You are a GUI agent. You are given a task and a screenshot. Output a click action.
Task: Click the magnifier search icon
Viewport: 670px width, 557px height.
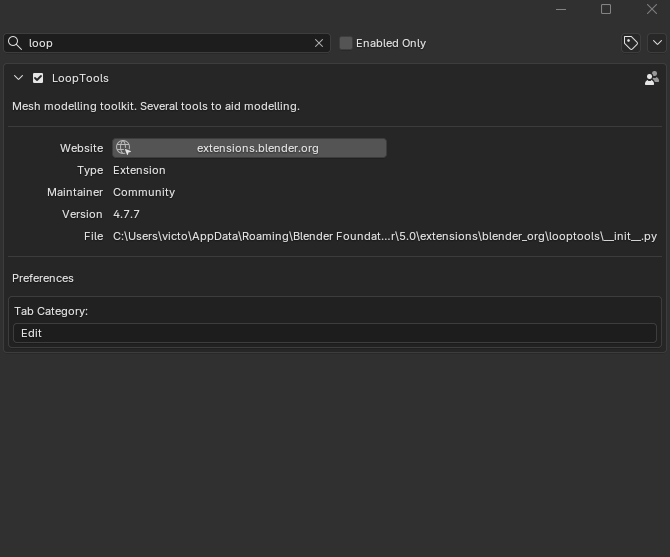coord(15,43)
